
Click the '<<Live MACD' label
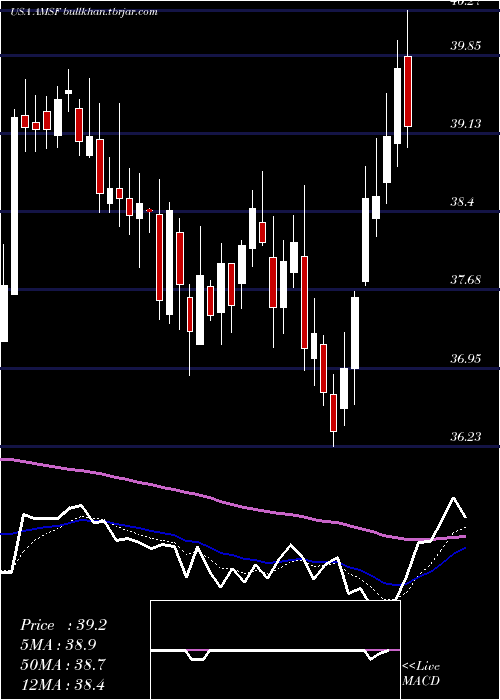coord(421,673)
